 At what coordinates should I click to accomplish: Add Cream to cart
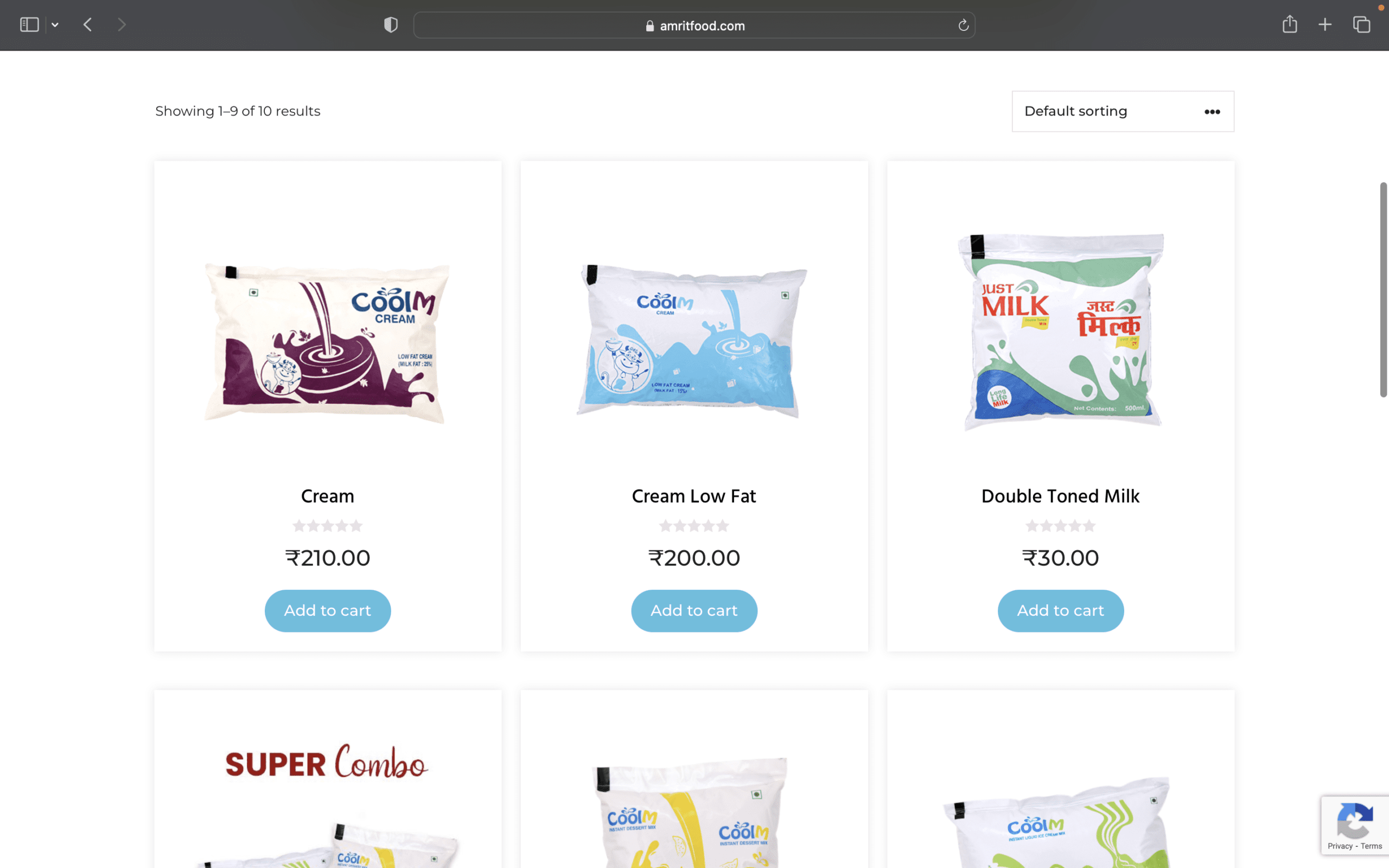tap(328, 611)
